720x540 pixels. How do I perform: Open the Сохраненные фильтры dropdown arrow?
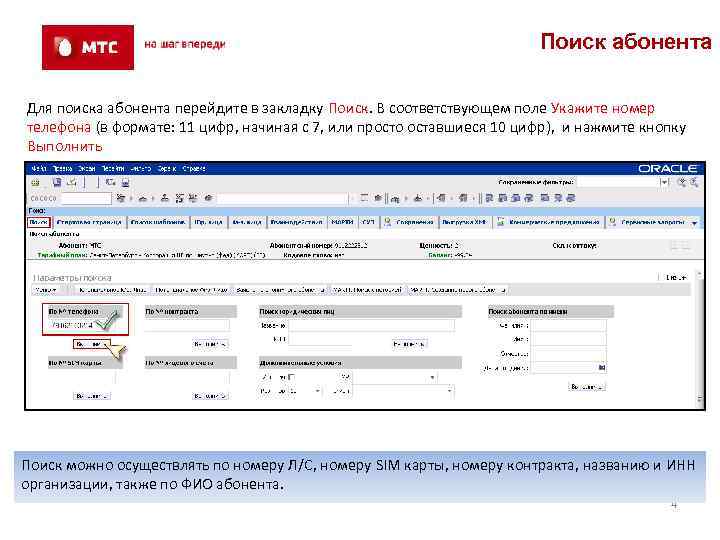coord(664,182)
